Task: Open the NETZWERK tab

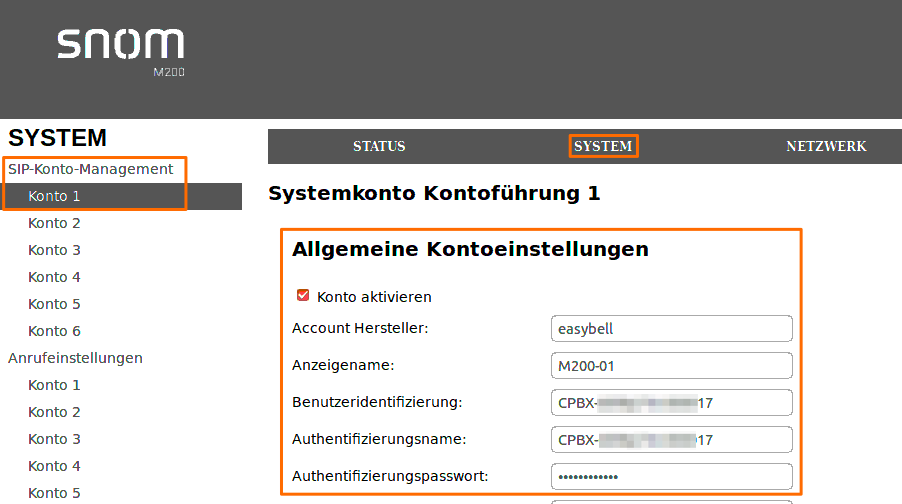Action: coord(826,146)
